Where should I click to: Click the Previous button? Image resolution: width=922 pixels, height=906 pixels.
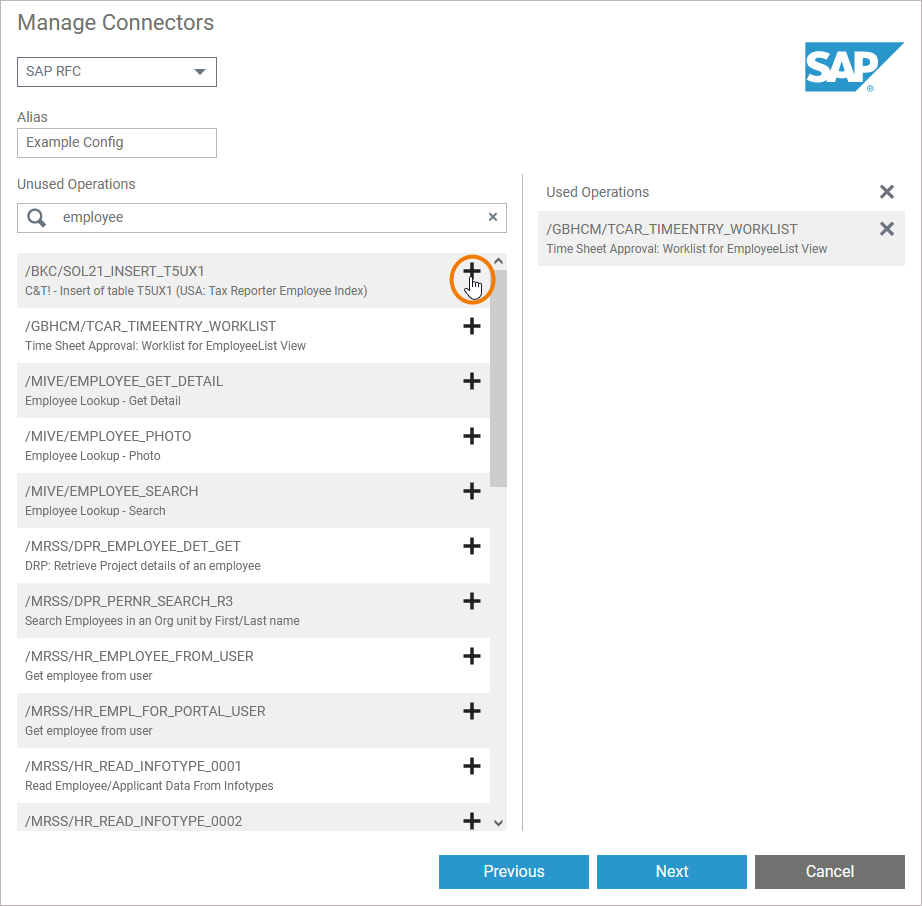pyautogui.click(x=513, y=871)
